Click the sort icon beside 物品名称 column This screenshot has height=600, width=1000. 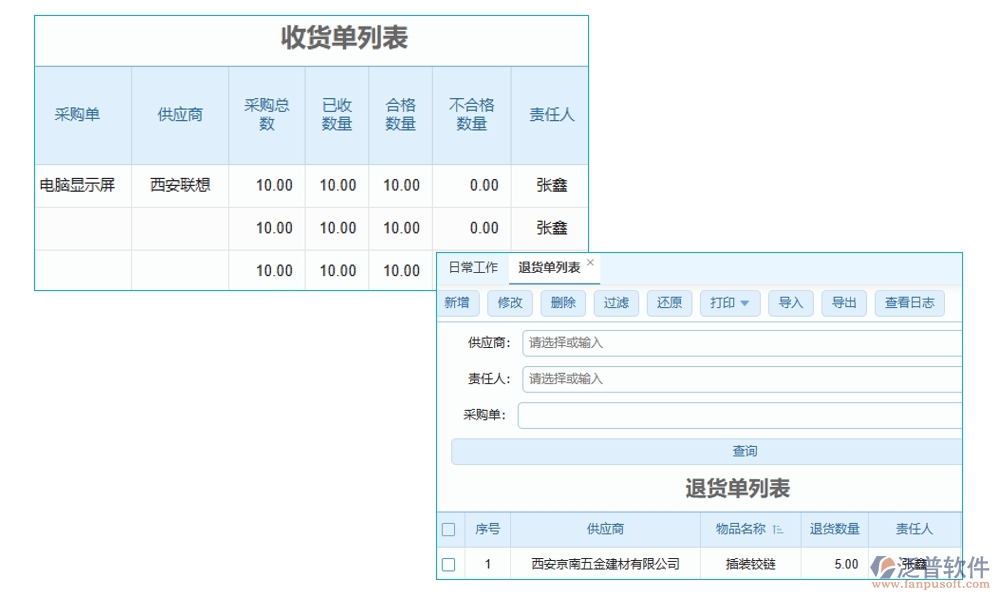[x=779, y=529]
